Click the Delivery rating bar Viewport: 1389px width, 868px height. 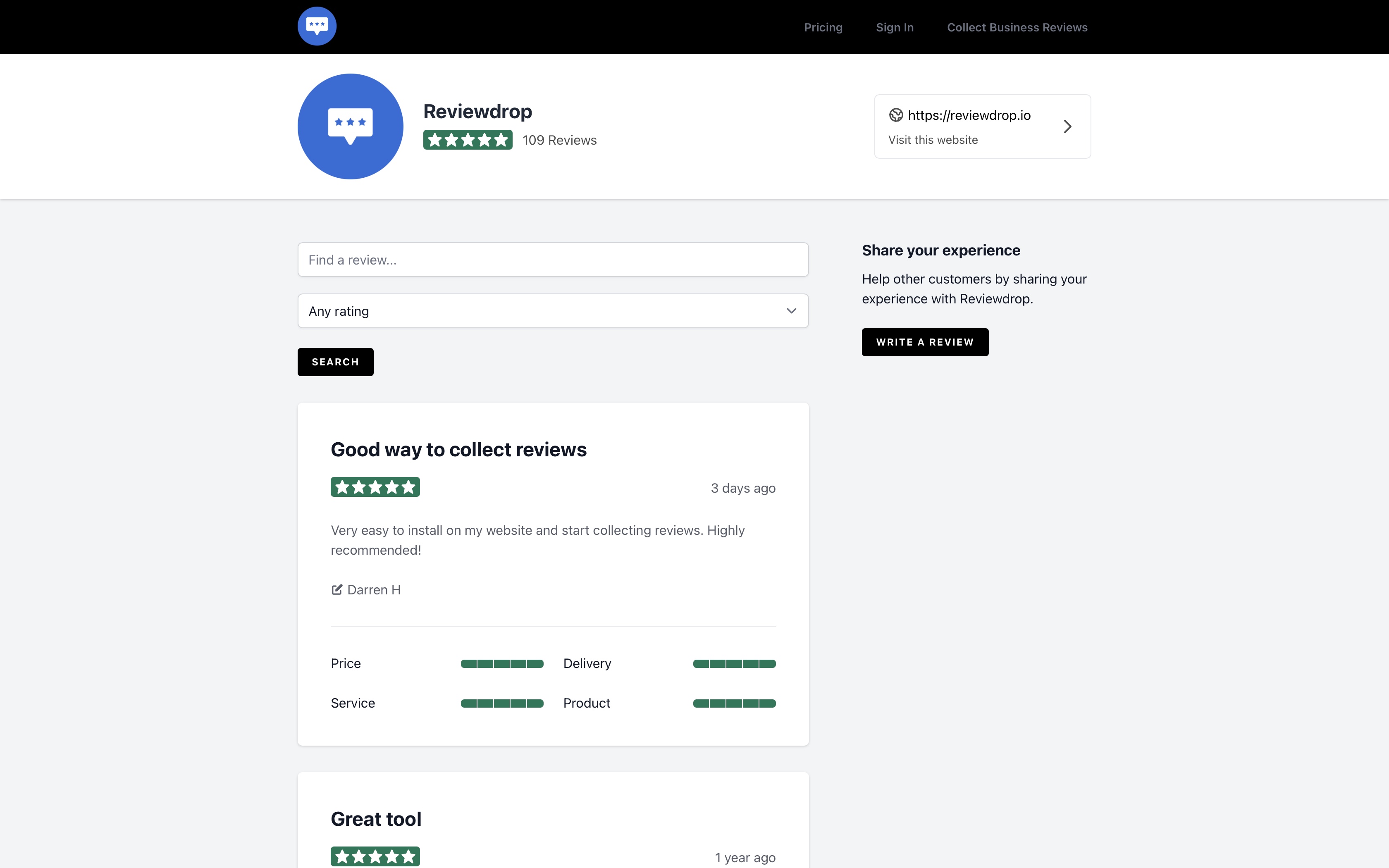tap(734, 664)
